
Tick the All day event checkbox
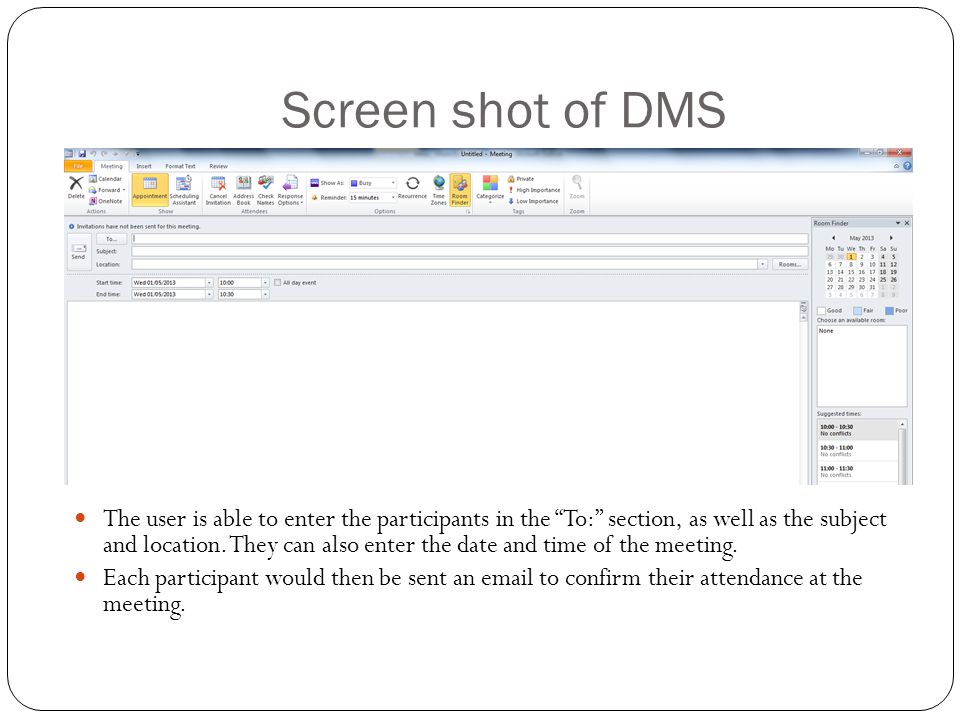pyautogui.click(x=277, y=283)
